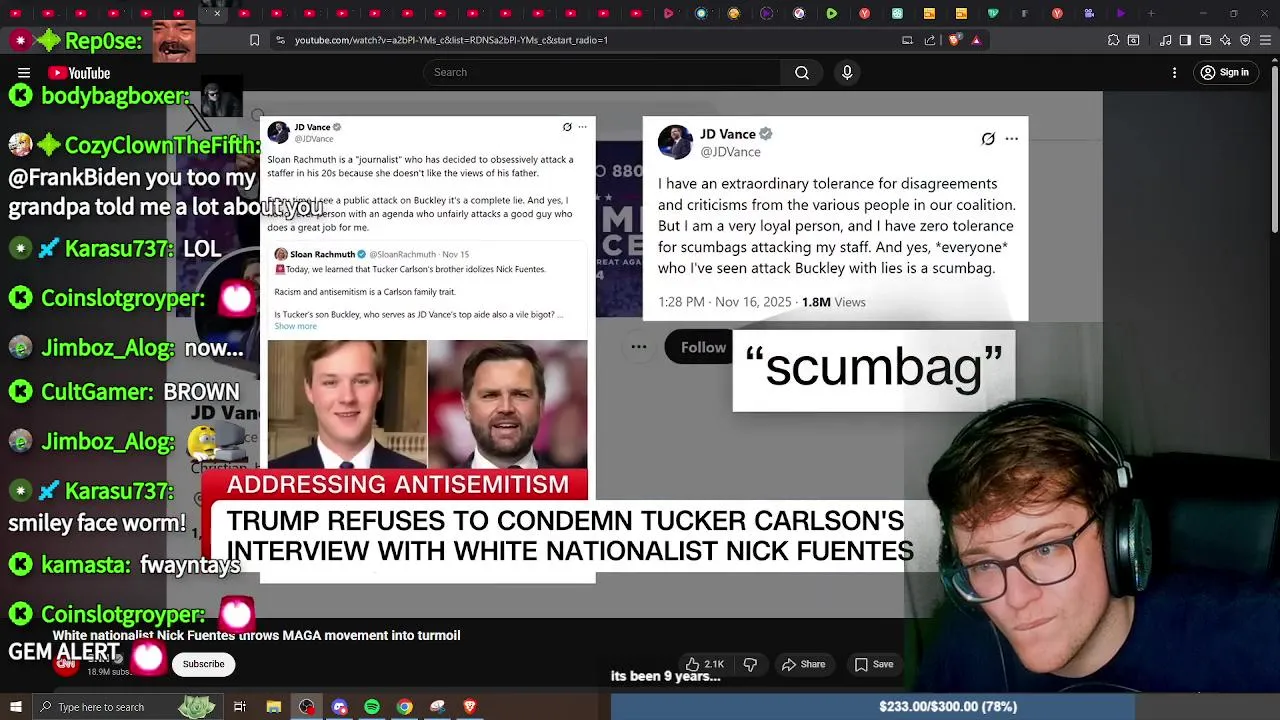Open the Brave Wallet icon

[1204, 40]
